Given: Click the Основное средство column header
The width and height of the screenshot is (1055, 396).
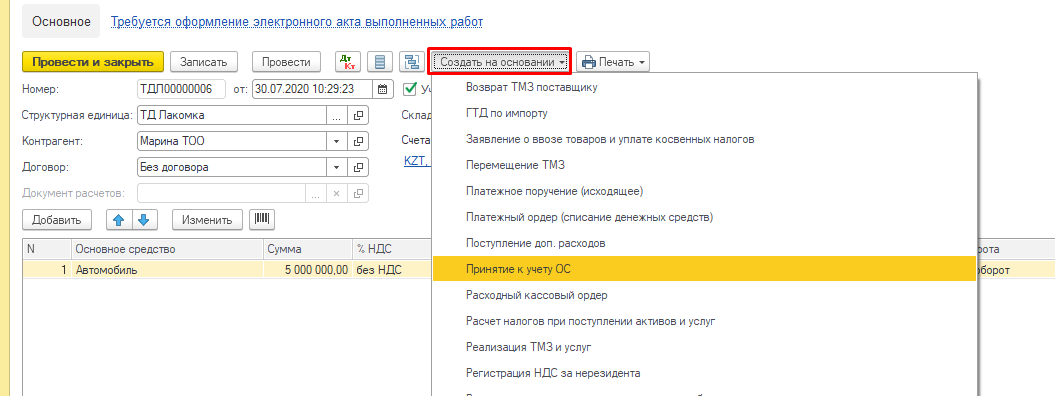Looking at the screenshot, I should click(167, 249).
